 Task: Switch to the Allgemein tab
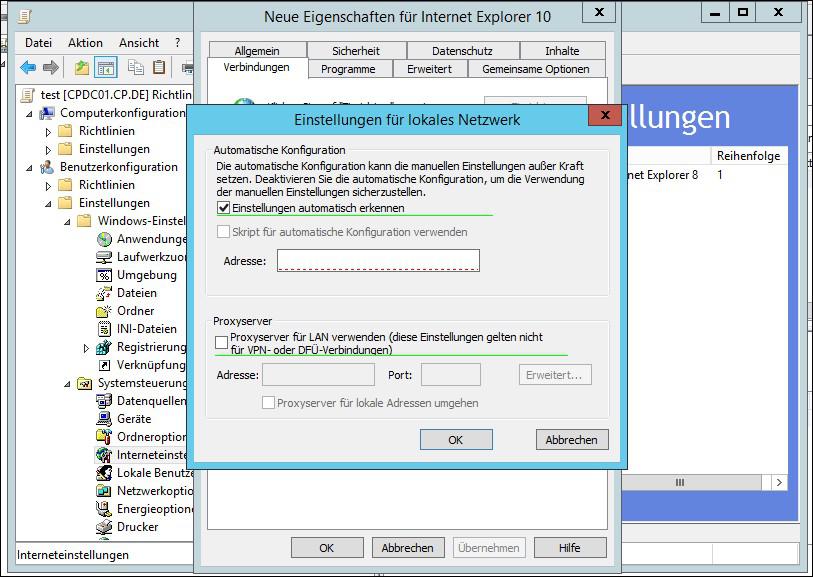(257, 50)
